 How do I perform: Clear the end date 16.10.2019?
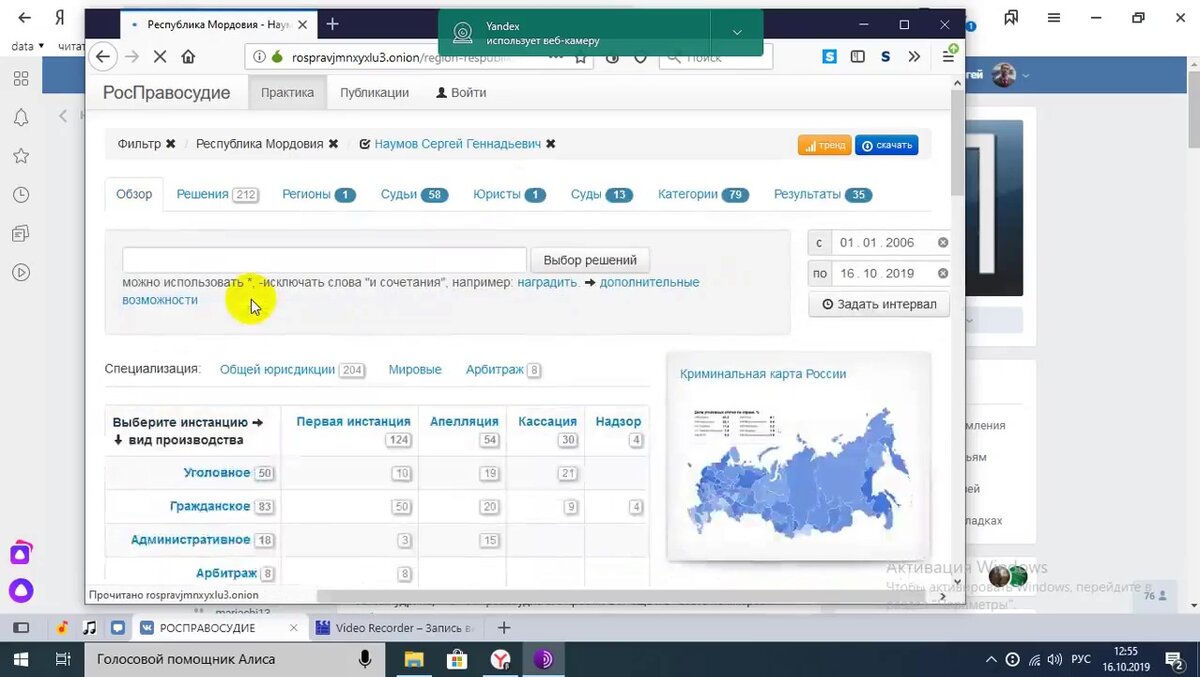[942, 273]
